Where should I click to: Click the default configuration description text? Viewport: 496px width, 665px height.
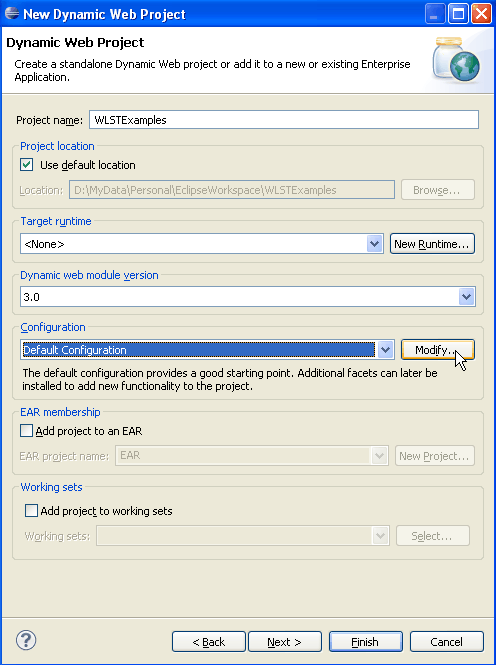click(x=230, y=380)
